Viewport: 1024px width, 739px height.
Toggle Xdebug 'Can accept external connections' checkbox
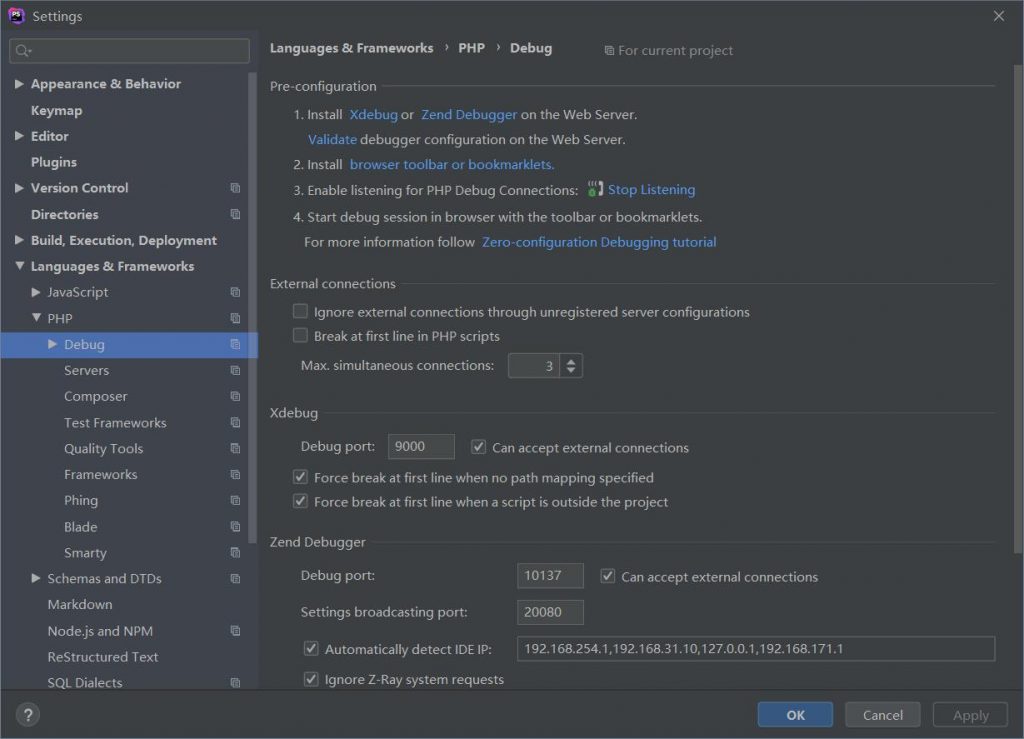point(478,447)
